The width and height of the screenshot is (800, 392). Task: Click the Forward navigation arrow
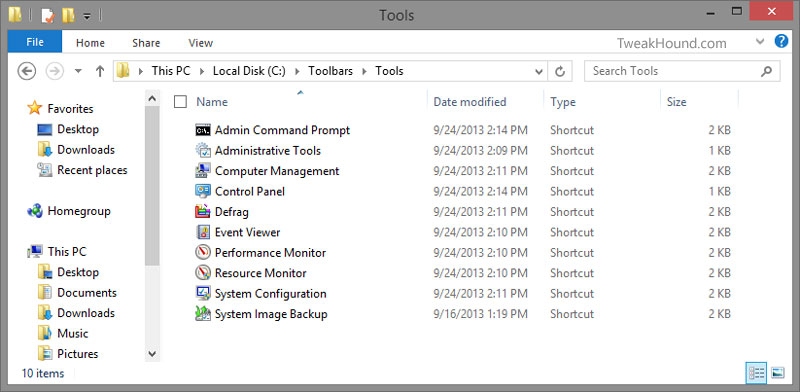54,71
